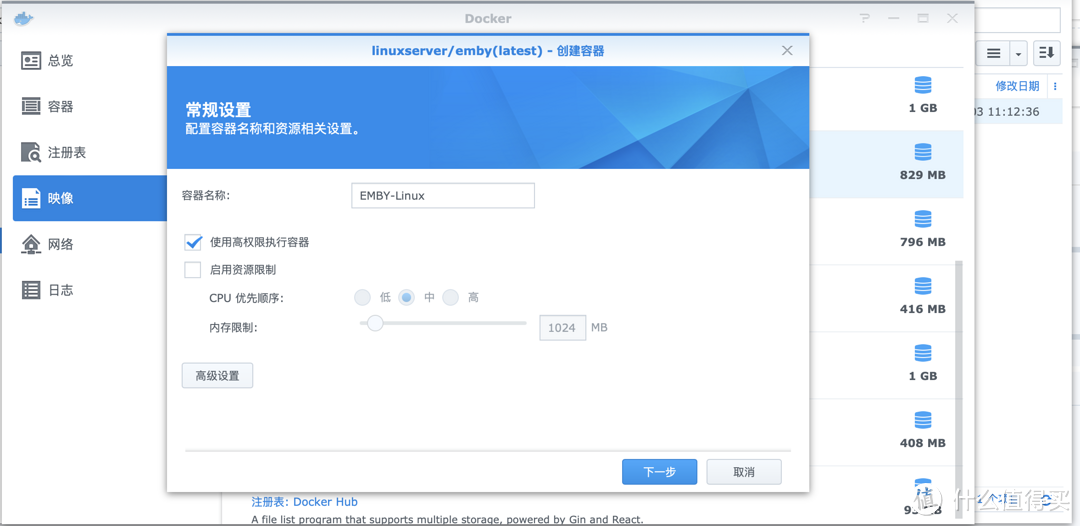The image size is (1080, 526).
Task: Click the sort order icon
Action: pos(1047,53)
